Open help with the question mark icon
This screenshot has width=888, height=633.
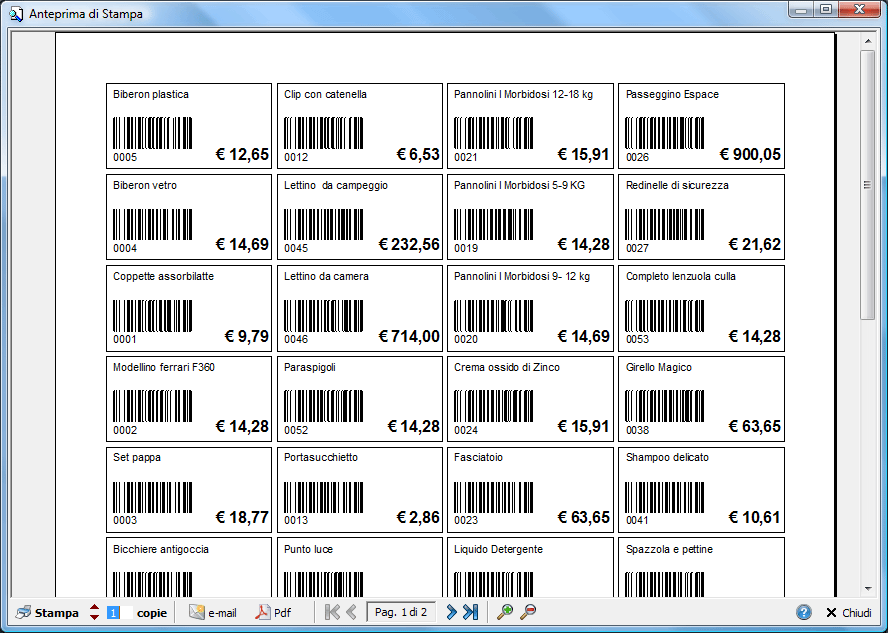click(804, 613)
